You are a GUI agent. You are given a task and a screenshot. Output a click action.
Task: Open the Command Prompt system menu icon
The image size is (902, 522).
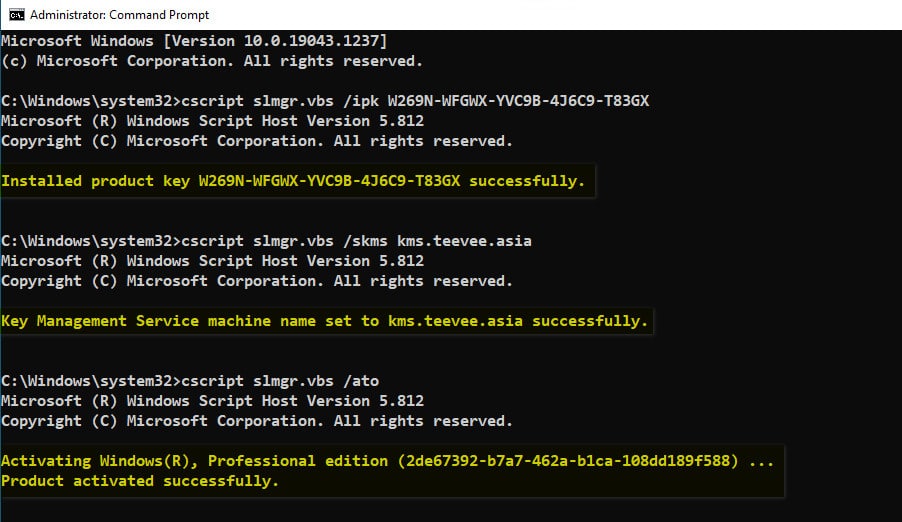tap(17, 14)
